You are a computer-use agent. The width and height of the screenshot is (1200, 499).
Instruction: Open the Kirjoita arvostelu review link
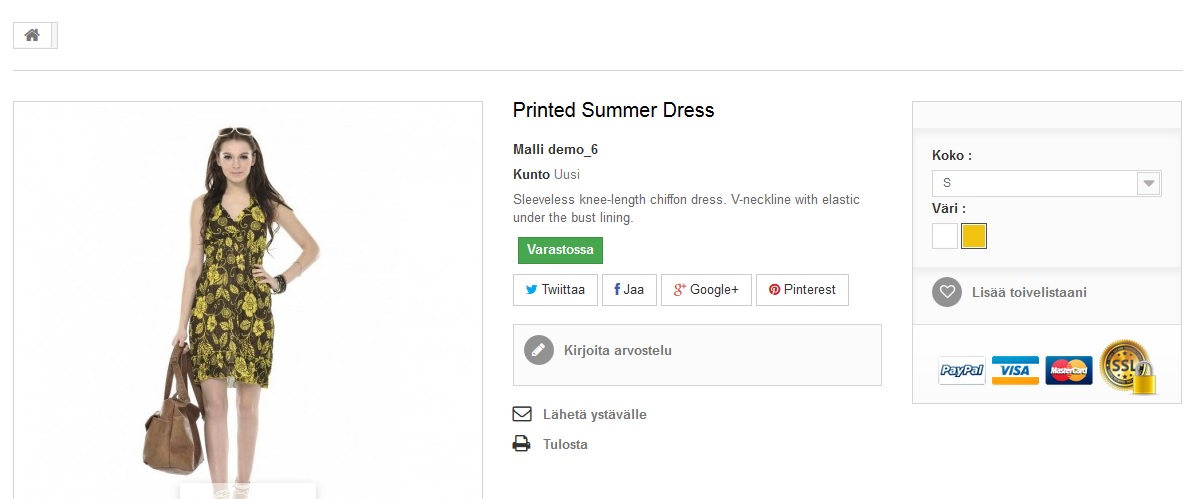pyautogui.click(x=618, y=350)
